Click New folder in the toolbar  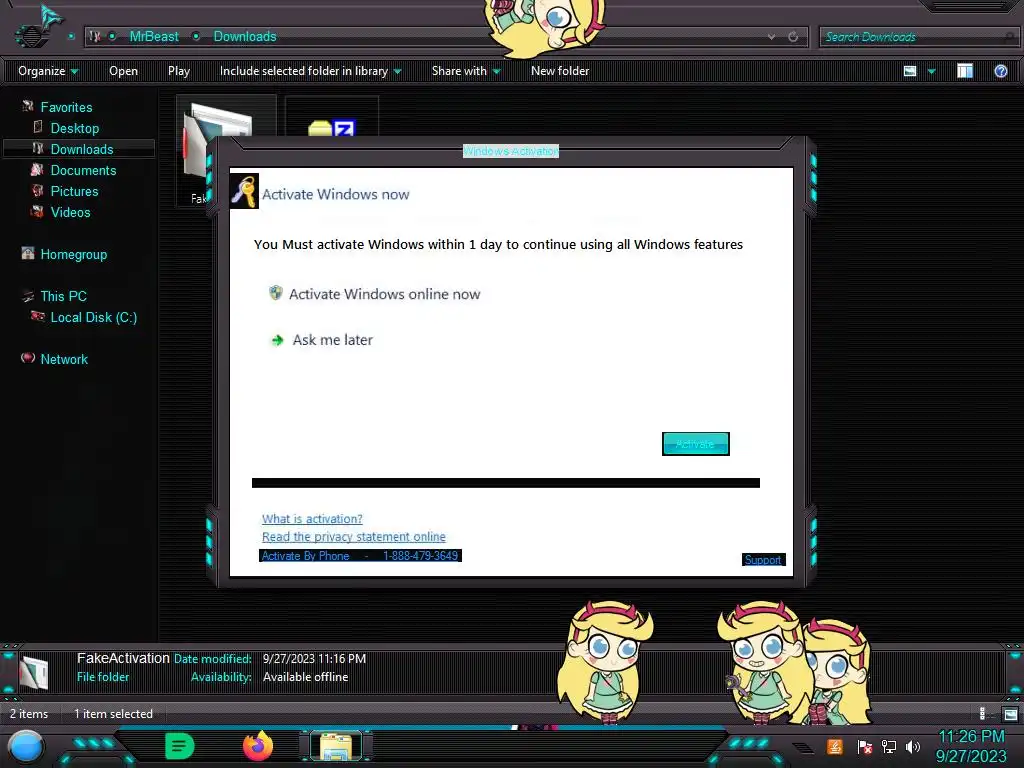tap(560, 71)
